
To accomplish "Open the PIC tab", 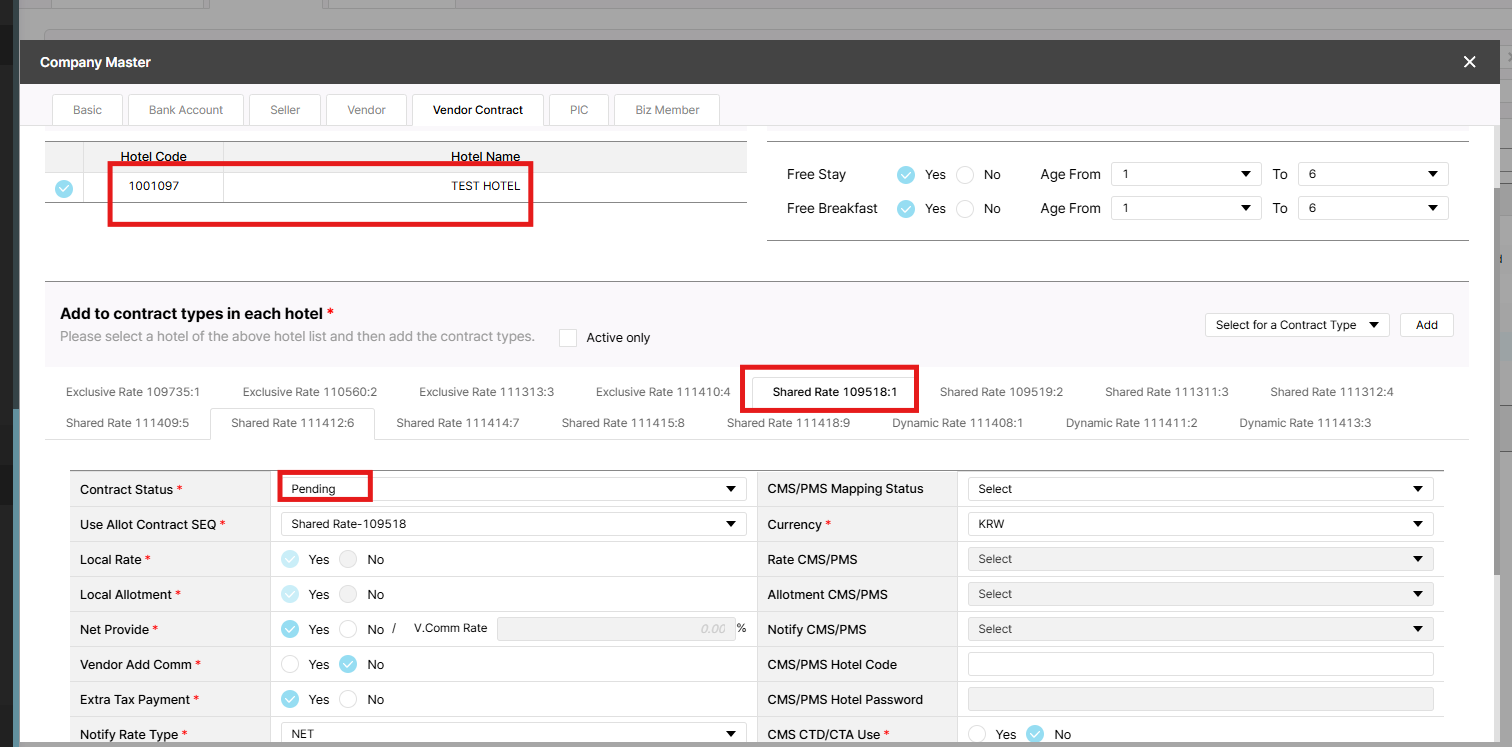I will (x=579, y=110).
